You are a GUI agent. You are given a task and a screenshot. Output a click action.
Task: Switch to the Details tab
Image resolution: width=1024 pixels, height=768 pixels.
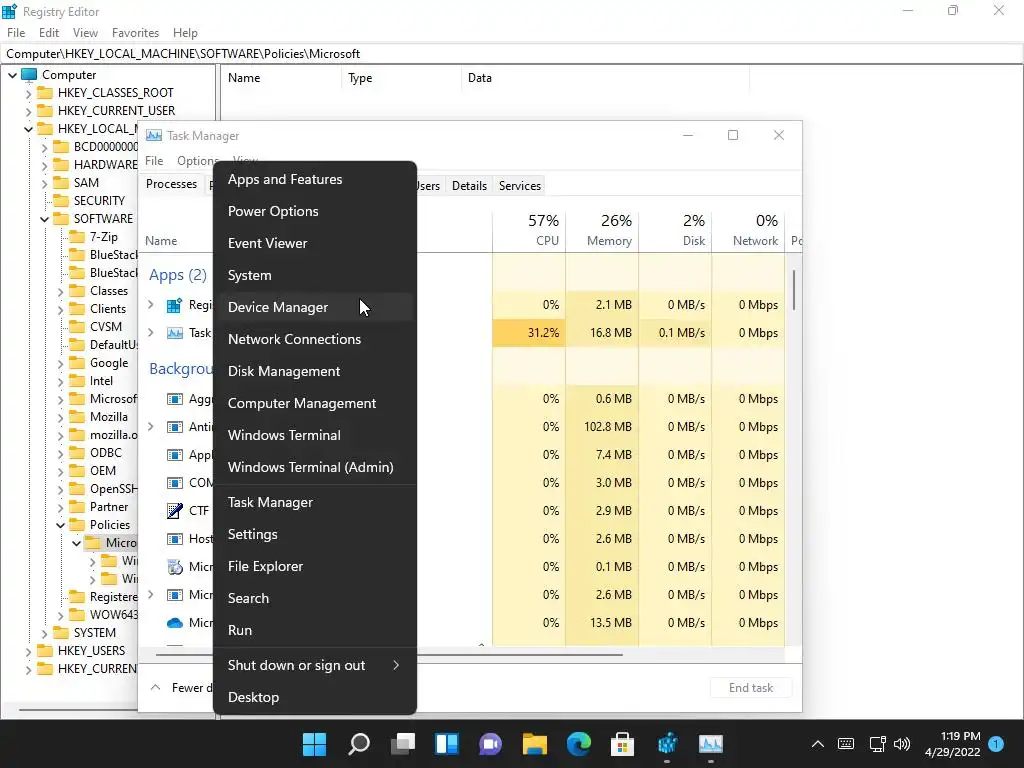tap(469, 185)
